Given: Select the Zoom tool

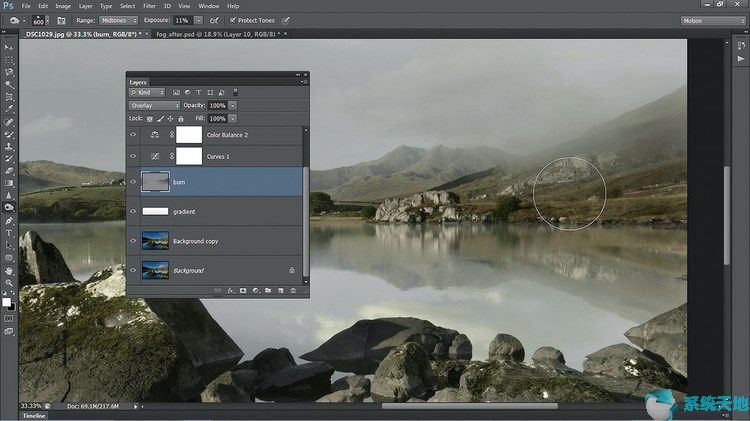Looking at the screenshot, I should coord(9,283).
